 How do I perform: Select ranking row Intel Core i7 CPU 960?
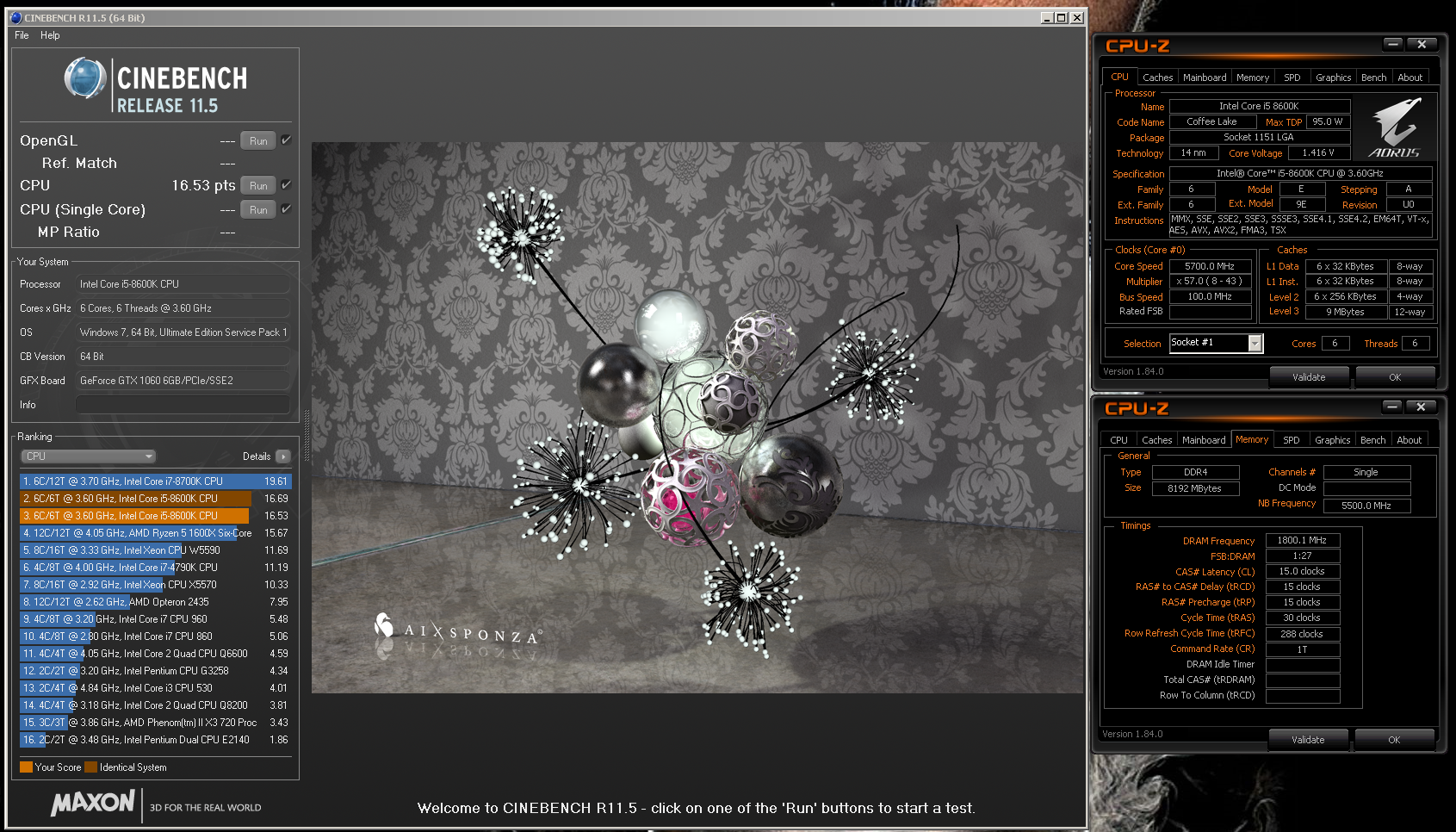(156, 619)
